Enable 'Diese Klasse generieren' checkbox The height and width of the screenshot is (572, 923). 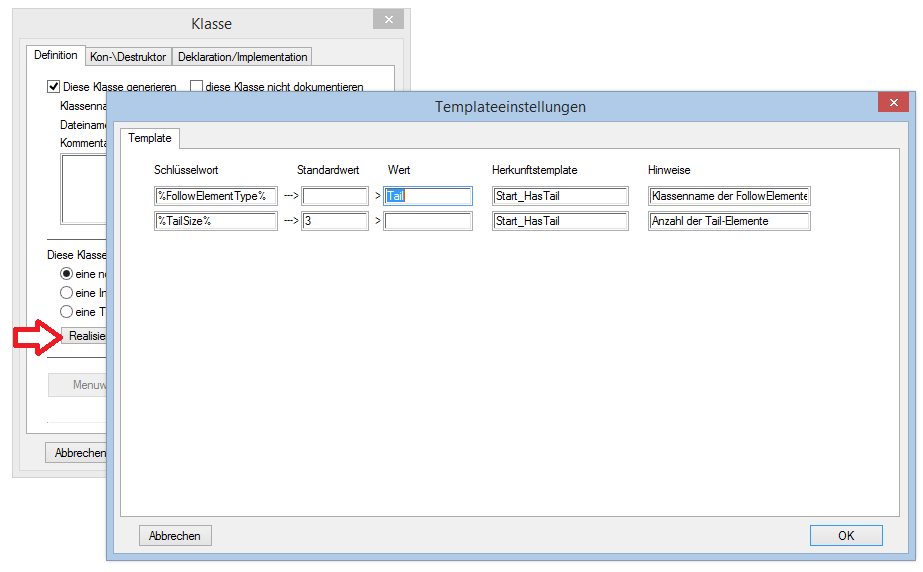(54, 87)
